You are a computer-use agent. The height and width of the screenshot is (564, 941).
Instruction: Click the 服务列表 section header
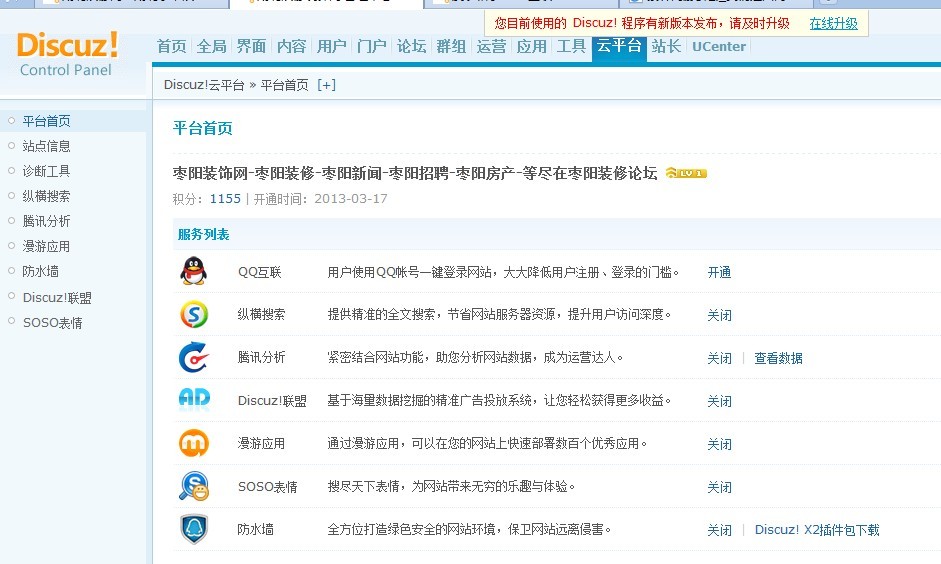[x=203, y=235]
